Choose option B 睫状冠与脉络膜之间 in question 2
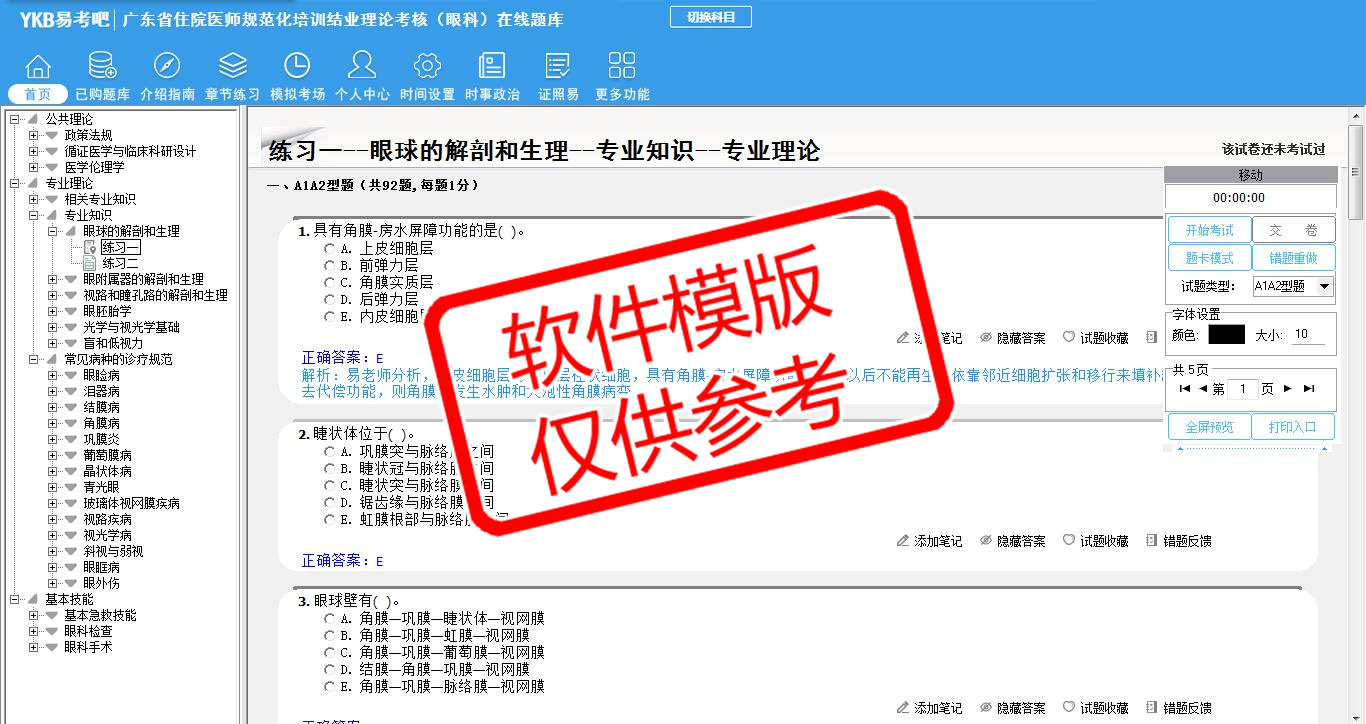This screenshot has width=1366, height=724. pos(329,469)
